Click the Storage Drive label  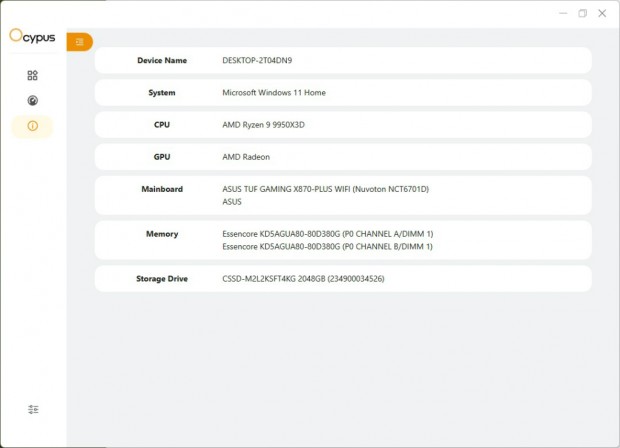(162, 279)
